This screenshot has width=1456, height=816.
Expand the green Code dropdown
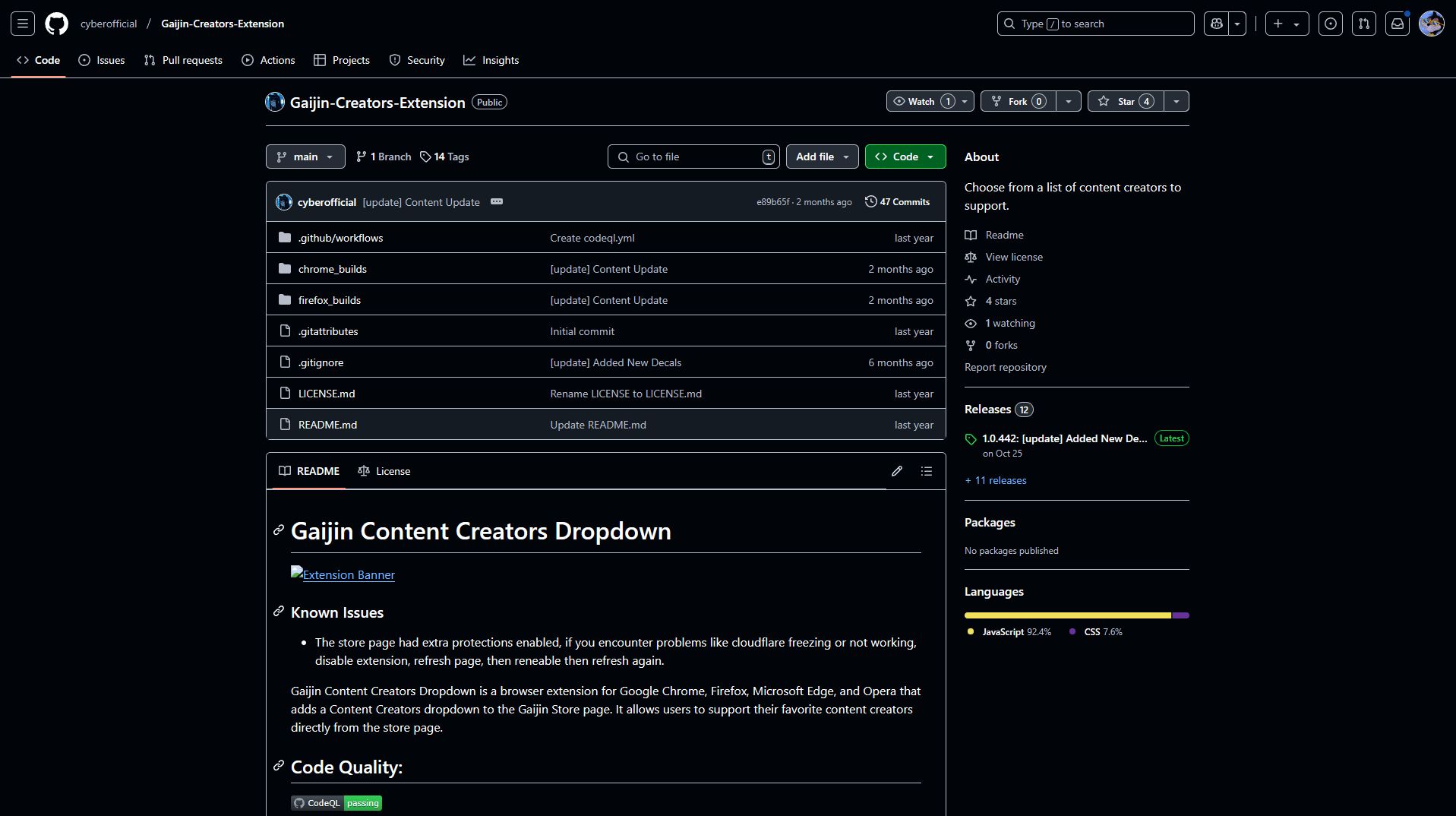(x=905, y=157)
